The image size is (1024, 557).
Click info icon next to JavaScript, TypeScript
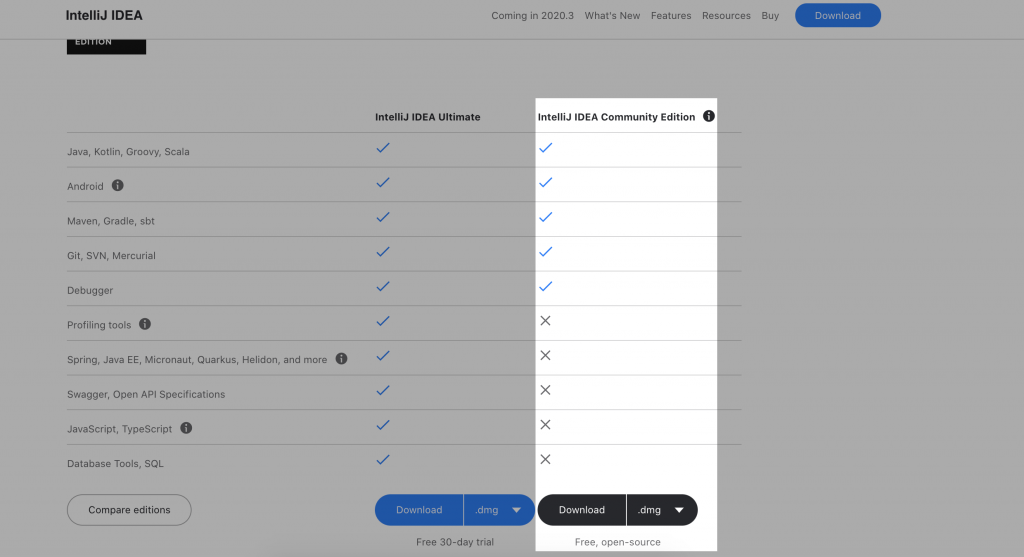tap(186, 428)
